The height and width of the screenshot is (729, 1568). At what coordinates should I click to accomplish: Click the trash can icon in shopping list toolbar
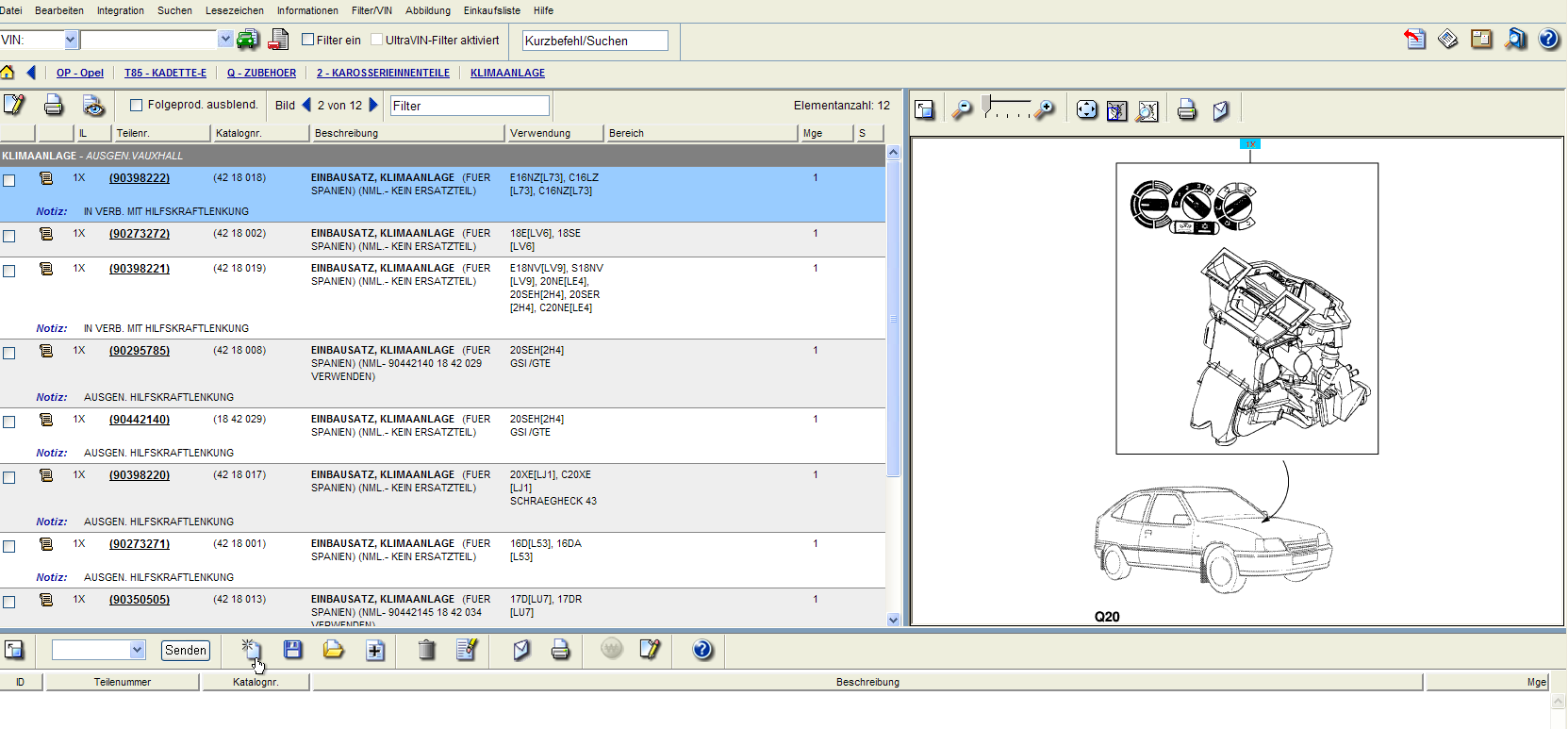point(426,650)
